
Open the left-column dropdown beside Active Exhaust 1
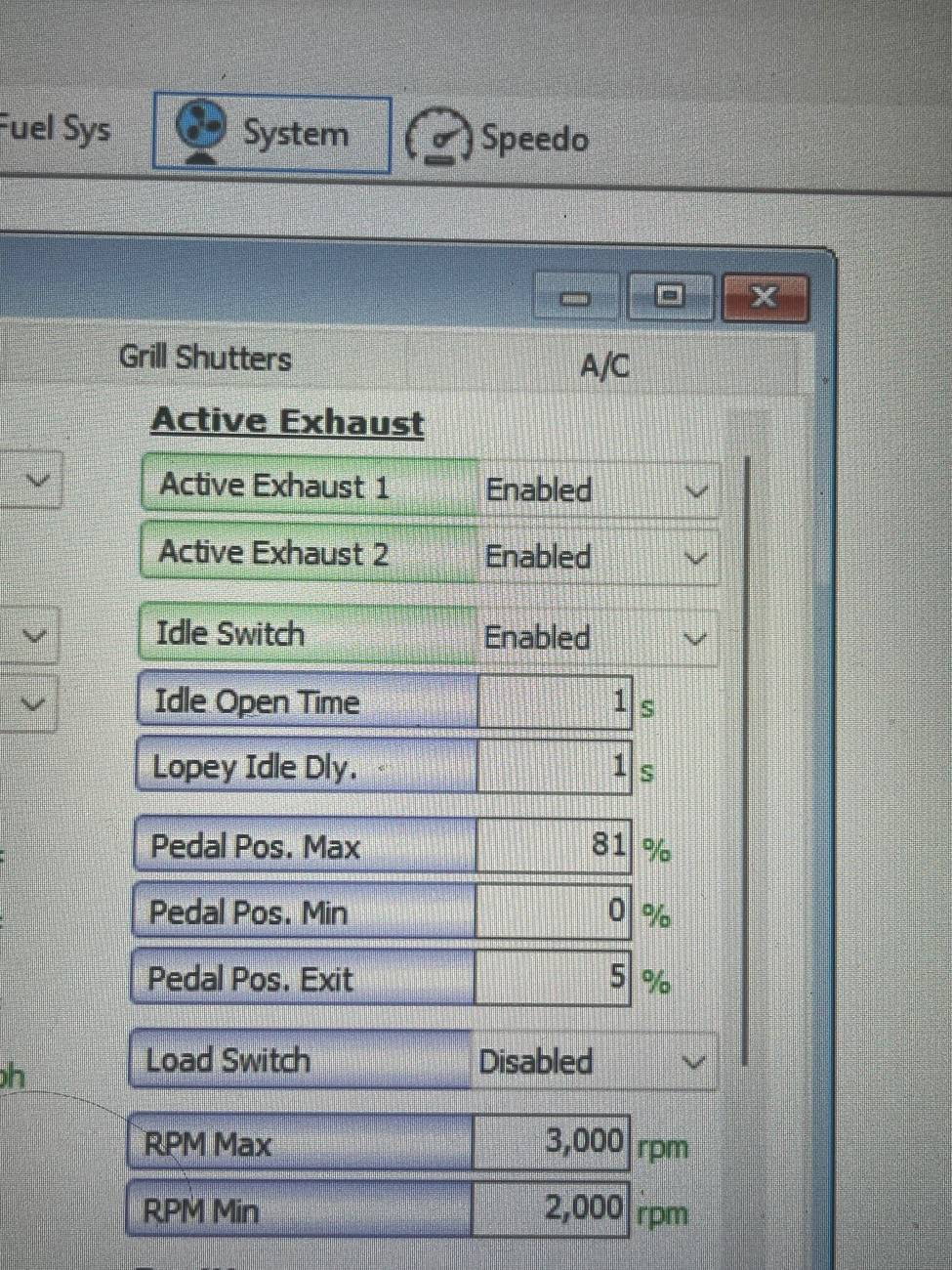point(38,480)
